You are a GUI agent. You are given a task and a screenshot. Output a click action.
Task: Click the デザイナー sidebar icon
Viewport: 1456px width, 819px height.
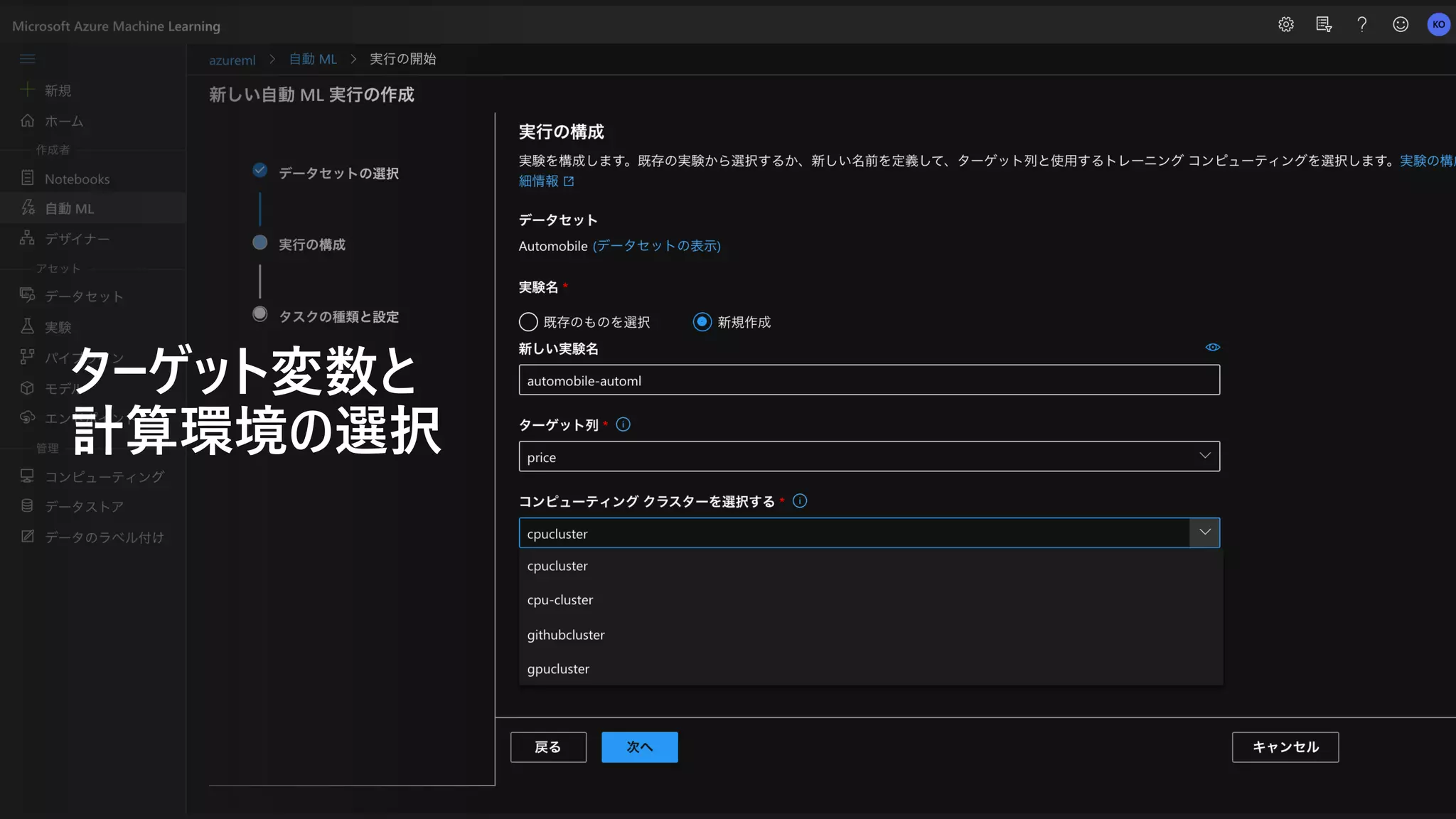[27, 237]
